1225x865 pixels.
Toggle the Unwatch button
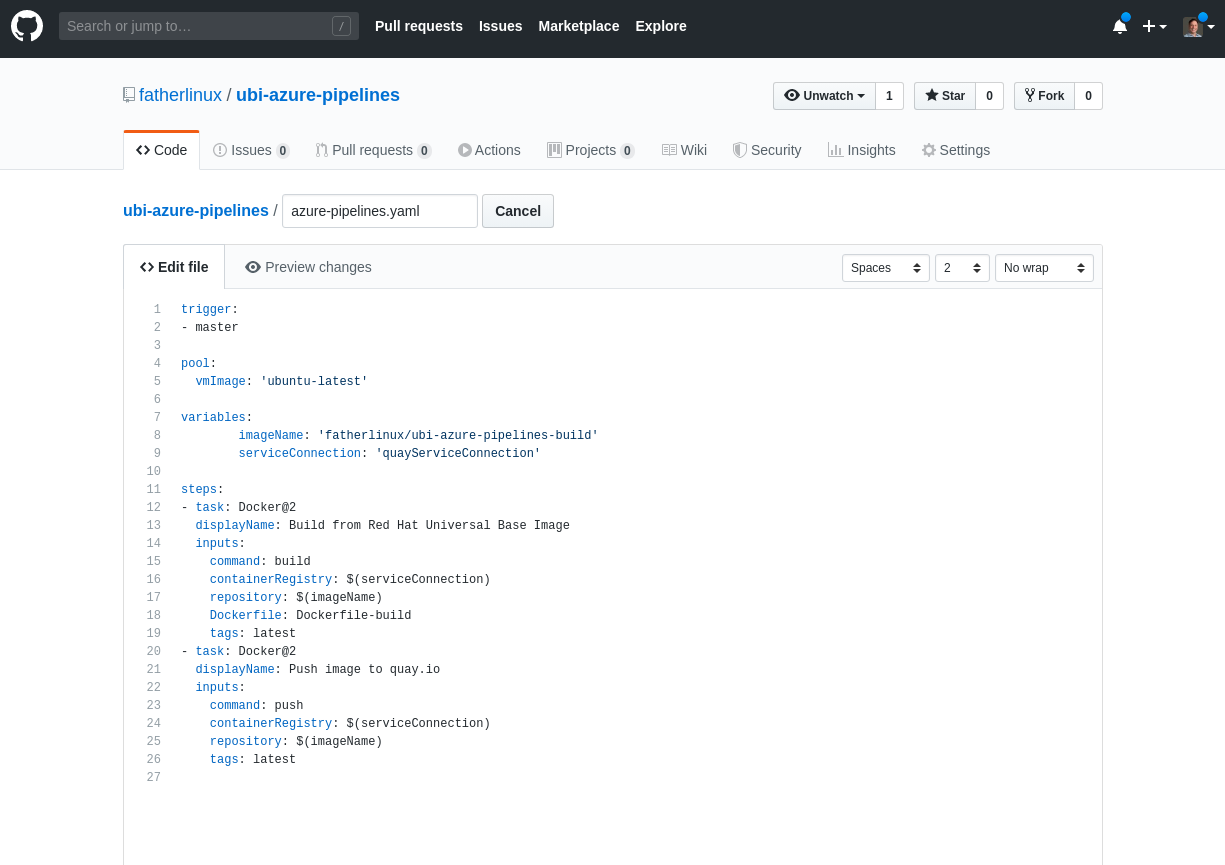tap(824, 96)
